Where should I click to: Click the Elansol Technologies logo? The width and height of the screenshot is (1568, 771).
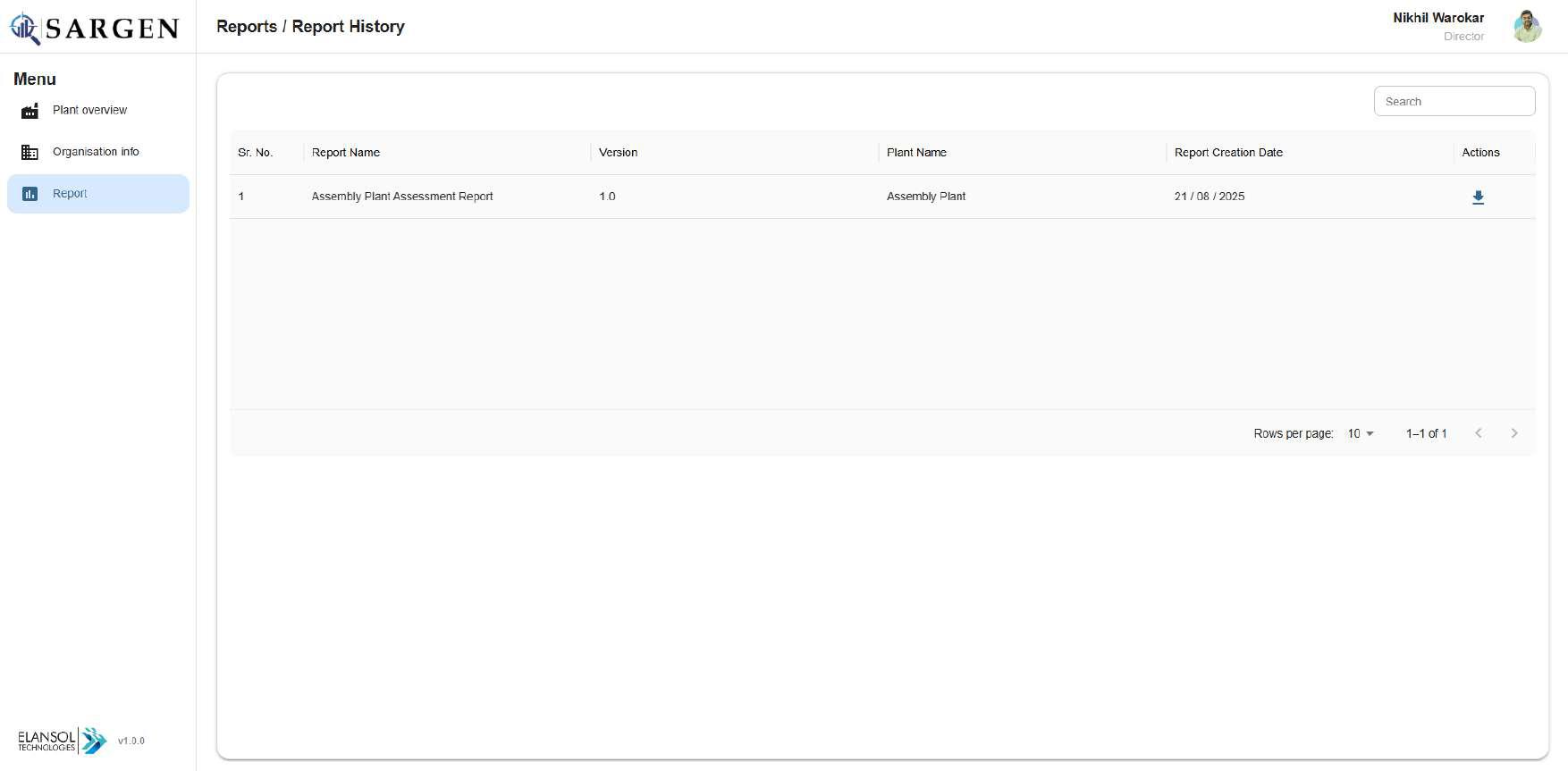click(x=62, y=741)
